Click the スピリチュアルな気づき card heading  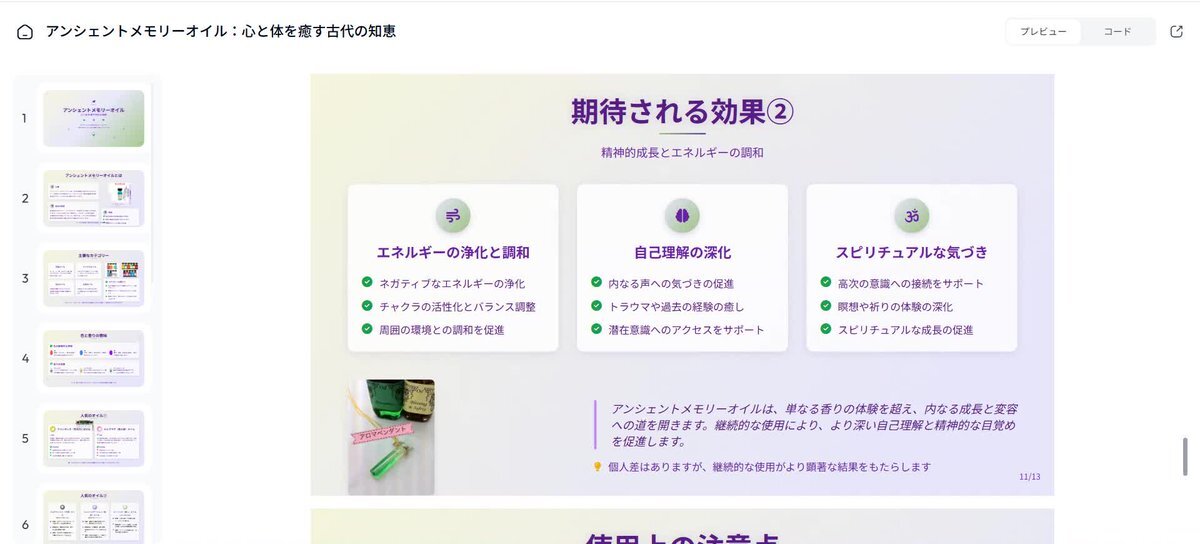tap(911, 252)
